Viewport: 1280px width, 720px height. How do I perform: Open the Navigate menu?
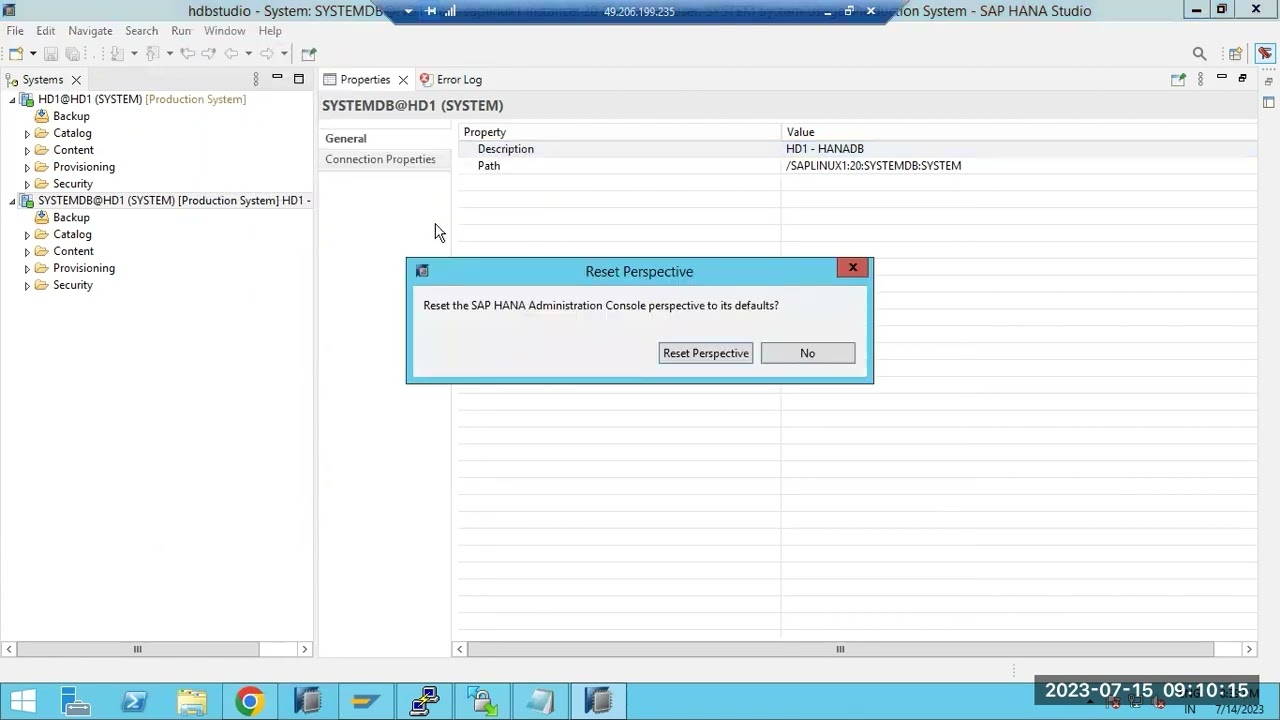[x=90, y=31]
